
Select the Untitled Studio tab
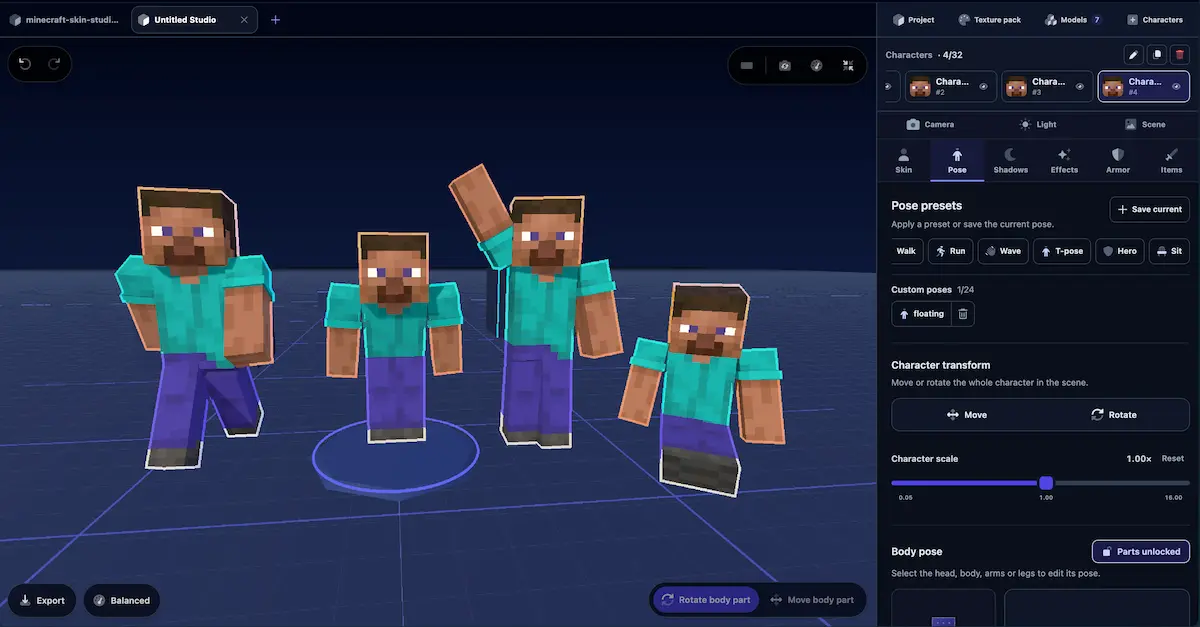194,20
